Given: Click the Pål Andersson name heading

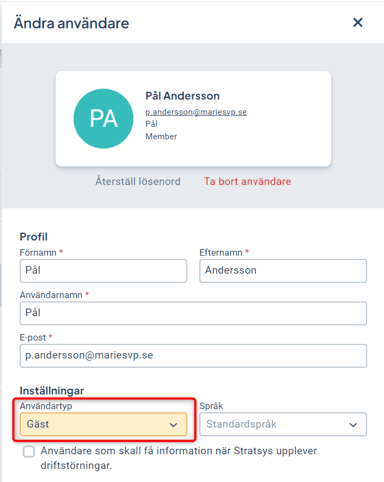Looking at the screenshot, I should (x=182, y=96).
